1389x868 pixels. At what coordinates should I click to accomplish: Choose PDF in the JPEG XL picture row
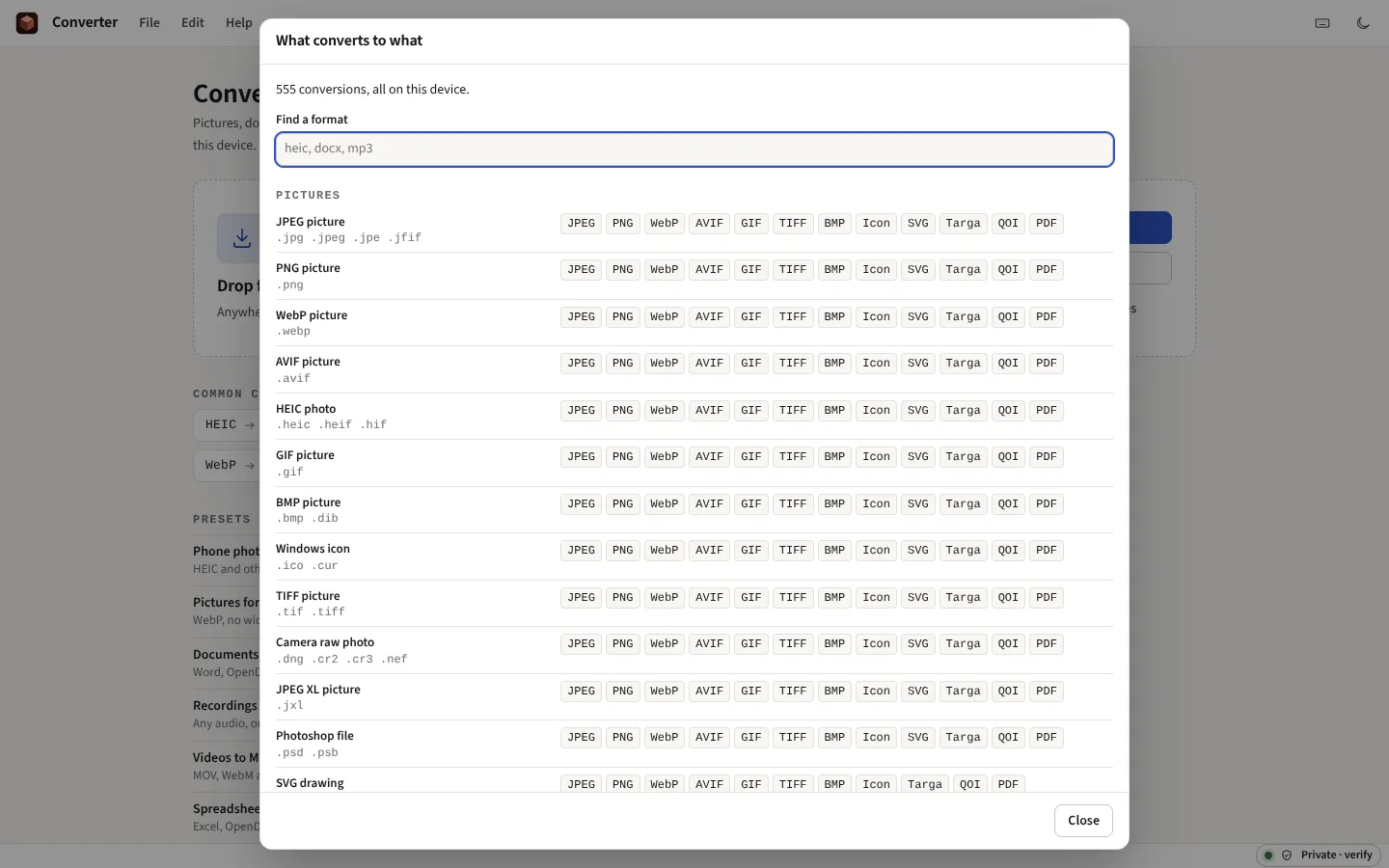pyautogui.click(x=1047, y=691)
